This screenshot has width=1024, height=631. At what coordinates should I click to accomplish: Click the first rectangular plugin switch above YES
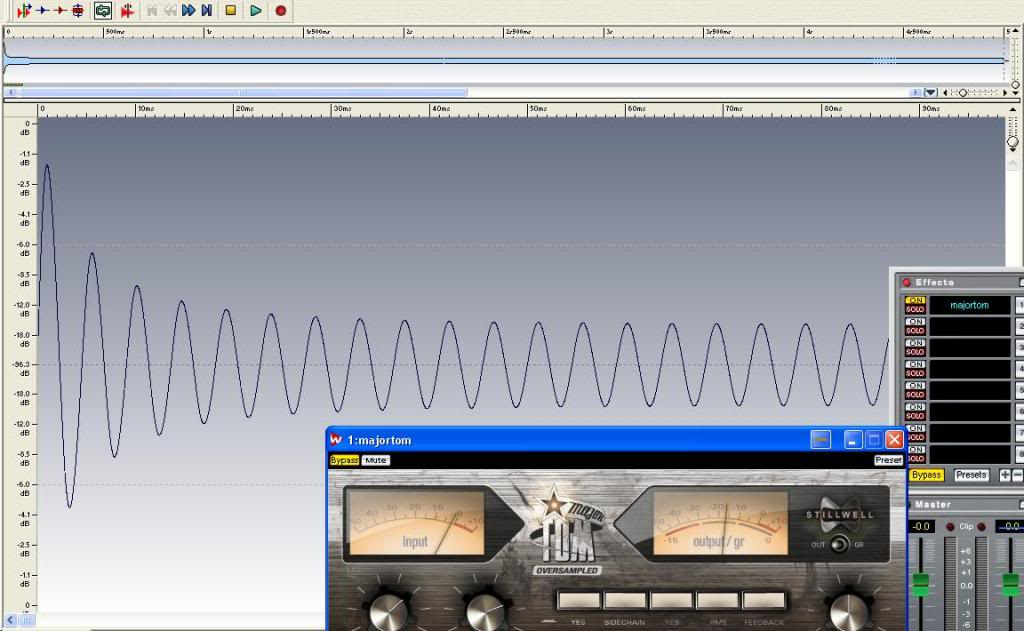click(579, 600)
